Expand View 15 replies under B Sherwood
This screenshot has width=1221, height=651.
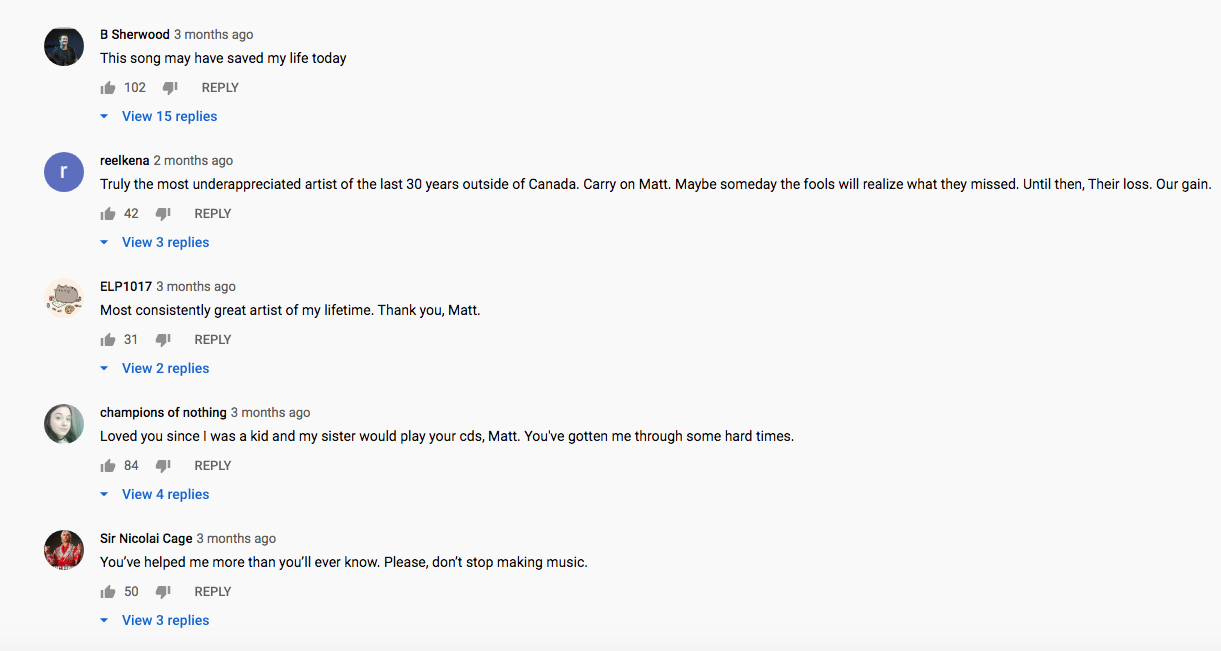pos(158,116)
